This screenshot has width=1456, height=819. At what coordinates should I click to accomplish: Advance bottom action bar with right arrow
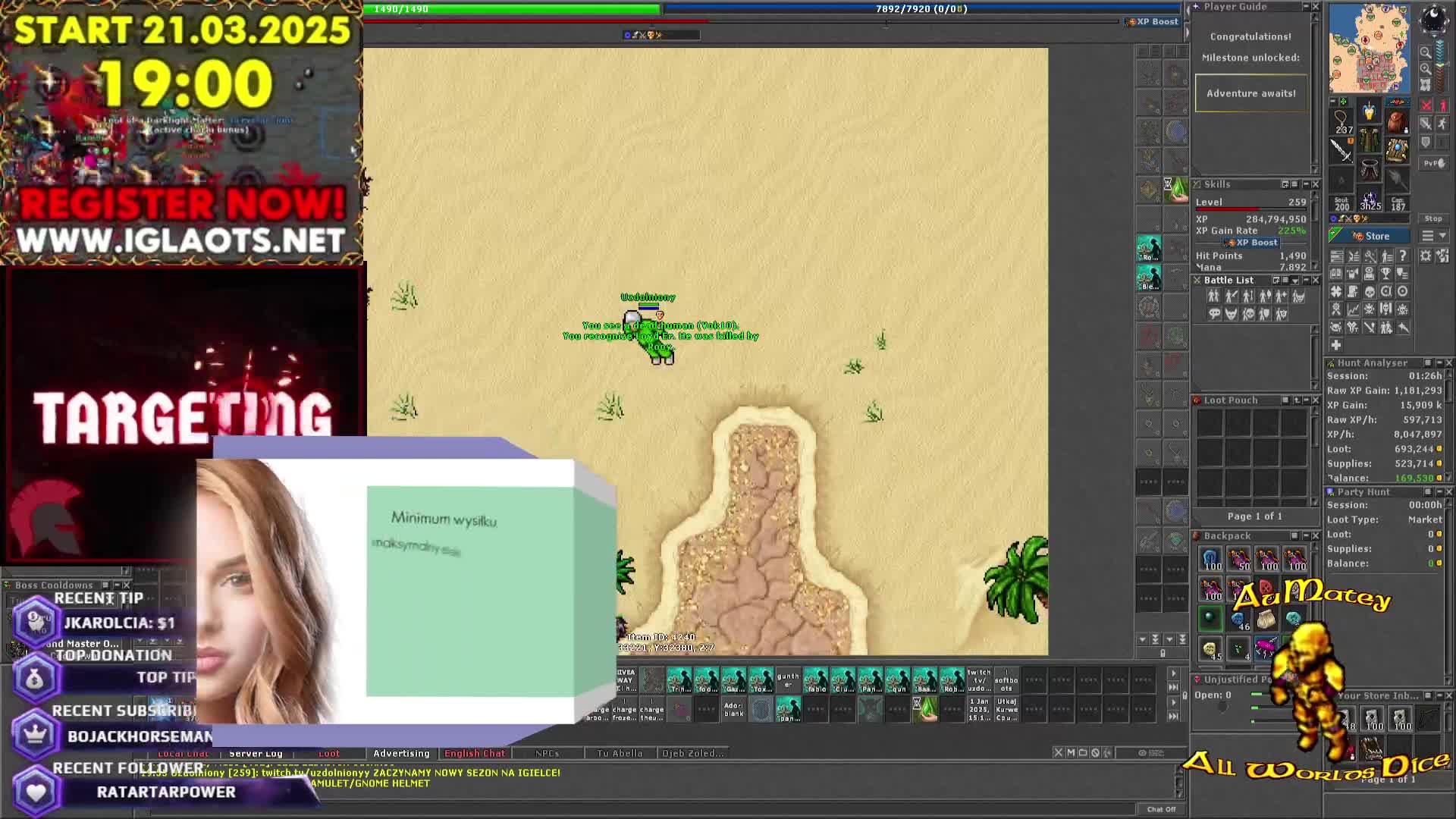click(x=1173, y=702)
